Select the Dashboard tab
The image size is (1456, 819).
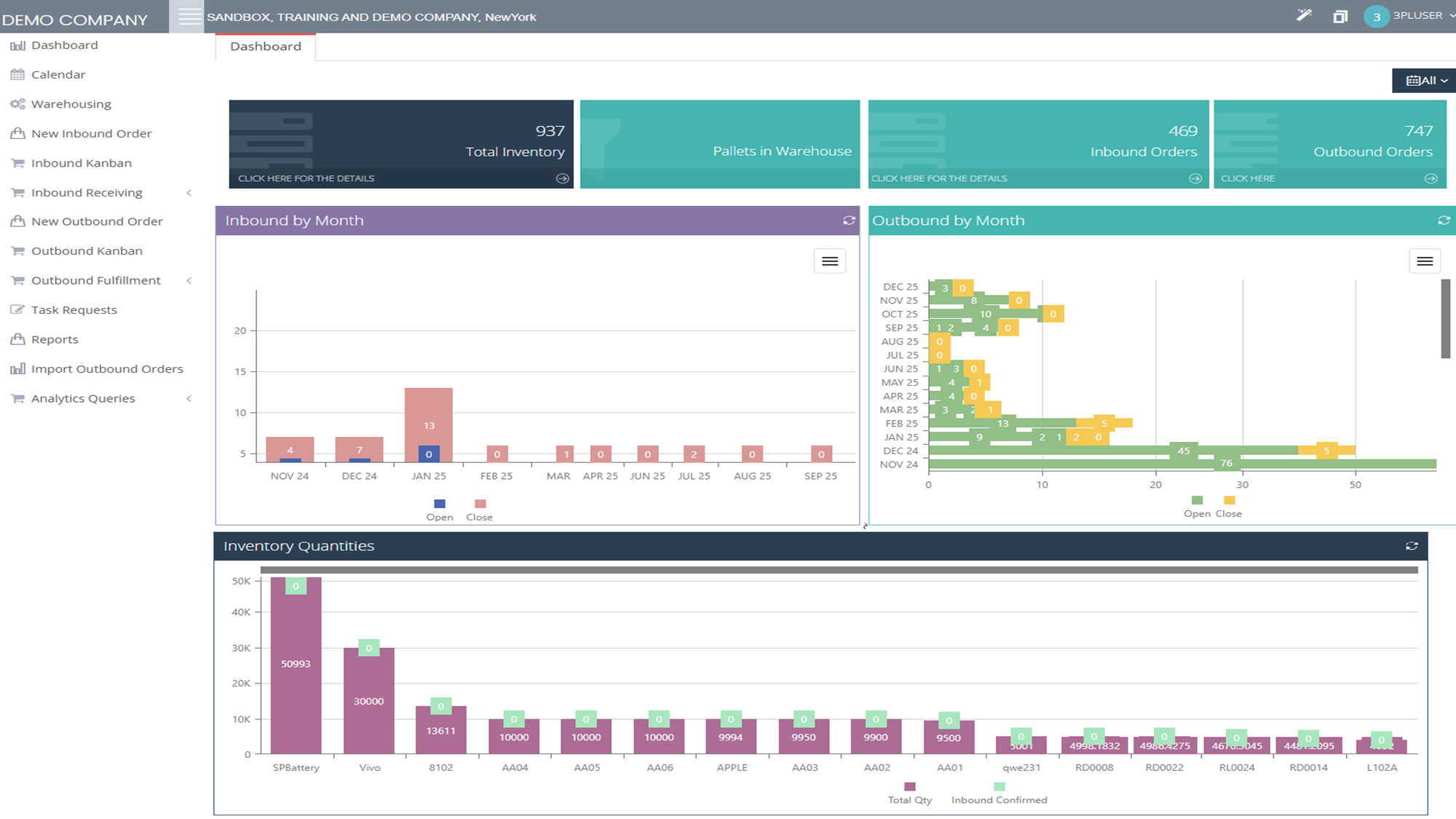coord(265,47)
